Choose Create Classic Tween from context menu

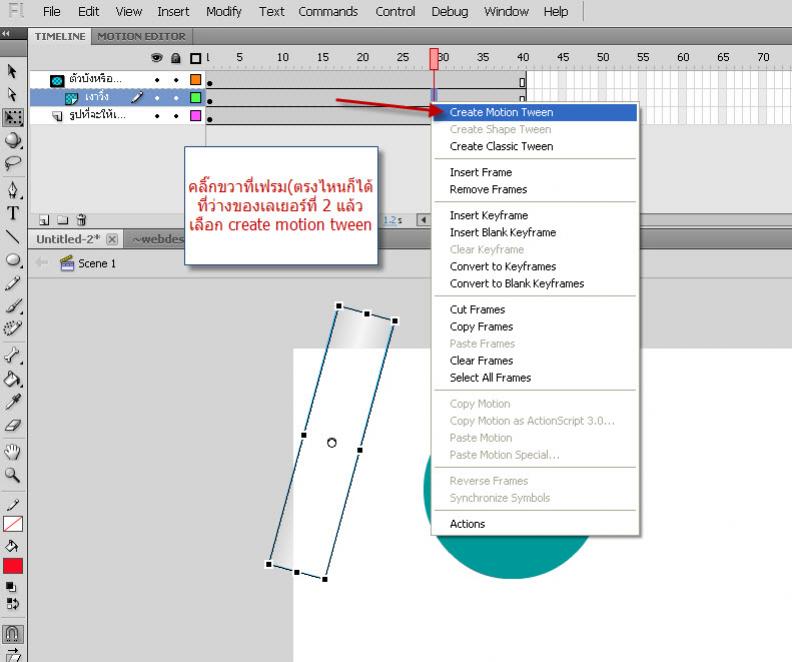point(534,146)
